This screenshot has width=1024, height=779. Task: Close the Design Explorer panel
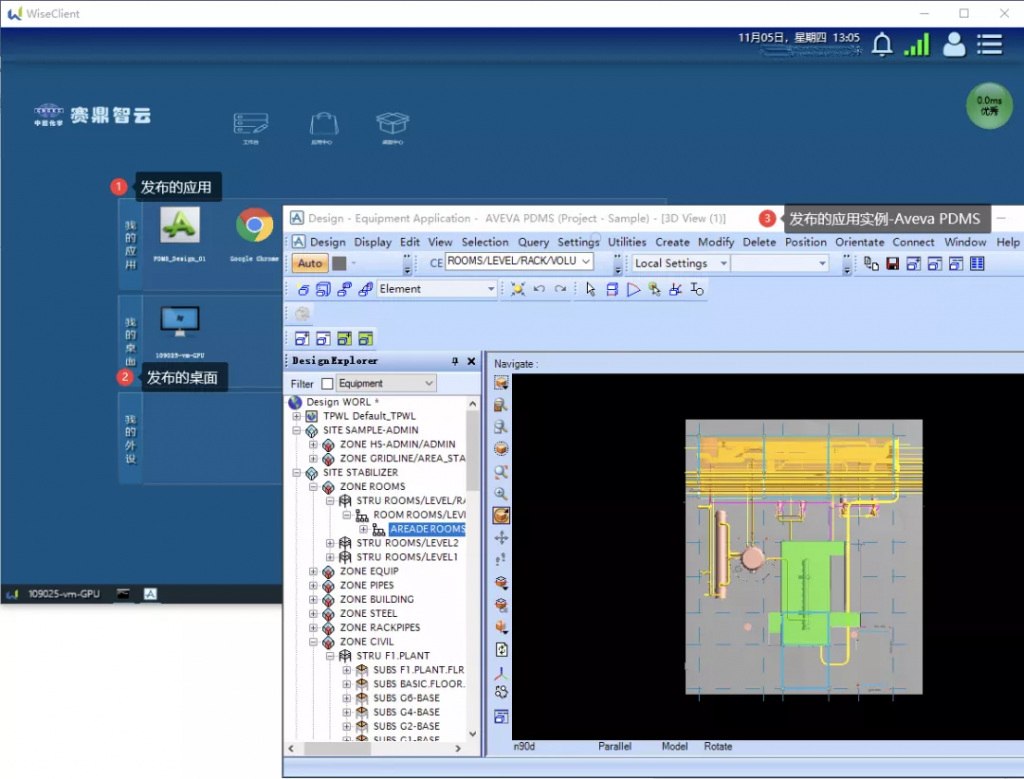coord(471,361)
